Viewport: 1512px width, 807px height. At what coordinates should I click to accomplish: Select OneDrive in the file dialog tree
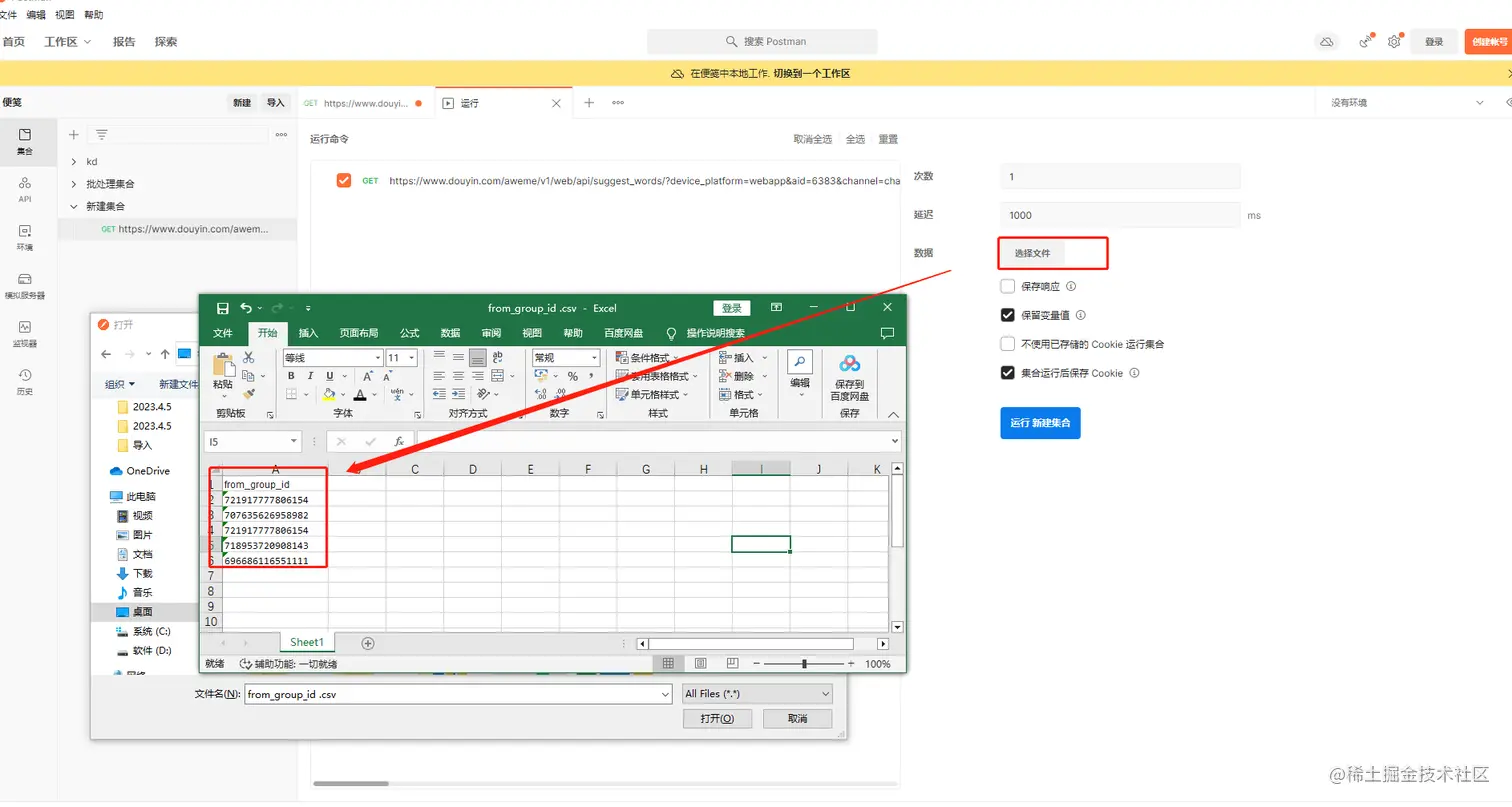pyautogui.click(x=140, y=471)
